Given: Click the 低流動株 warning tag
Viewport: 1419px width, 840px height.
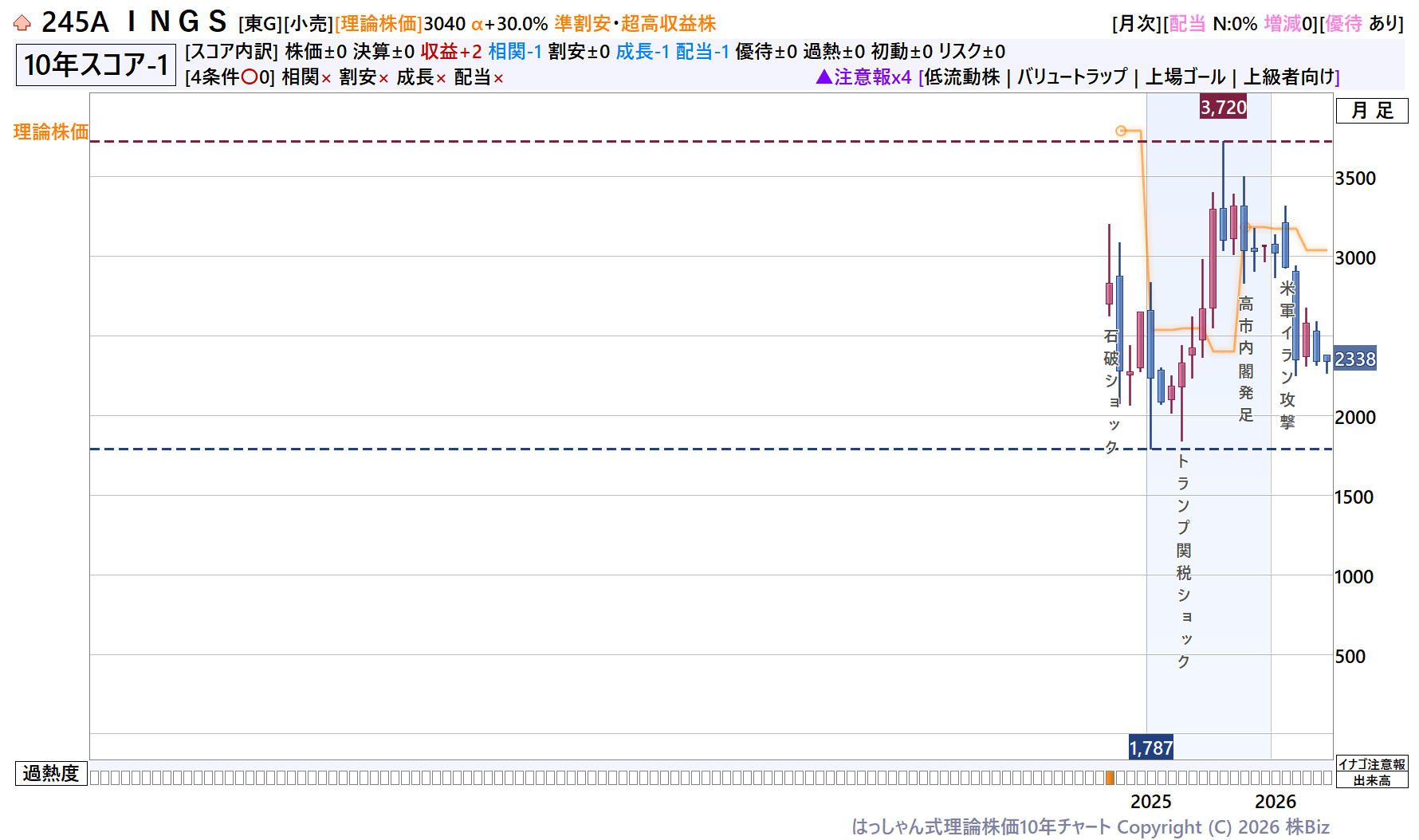Looking at the screenshot, I should (962, 77).
